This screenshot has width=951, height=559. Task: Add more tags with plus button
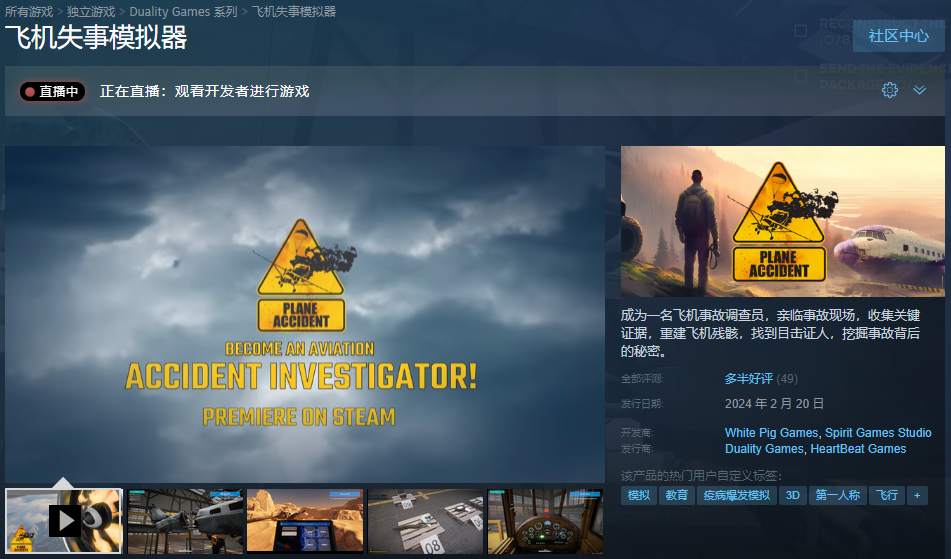point(917,495)
